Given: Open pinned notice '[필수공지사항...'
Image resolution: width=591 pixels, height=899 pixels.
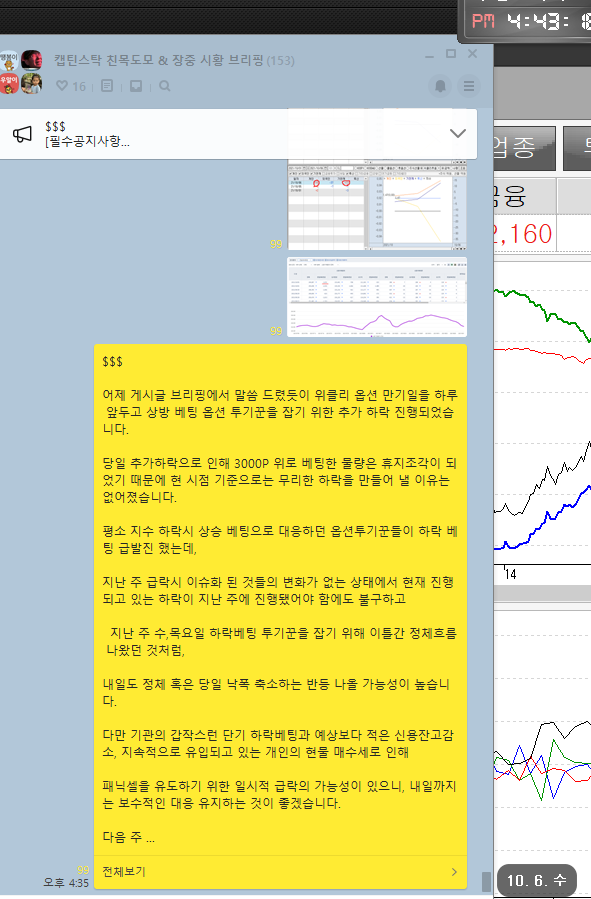Looking at the screenshot, I should click(87, 141).
